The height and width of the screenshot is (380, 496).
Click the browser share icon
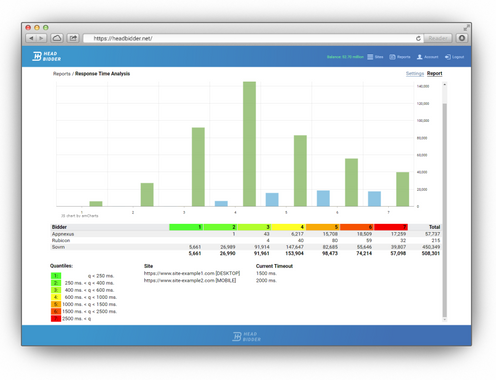pos(73,38)
